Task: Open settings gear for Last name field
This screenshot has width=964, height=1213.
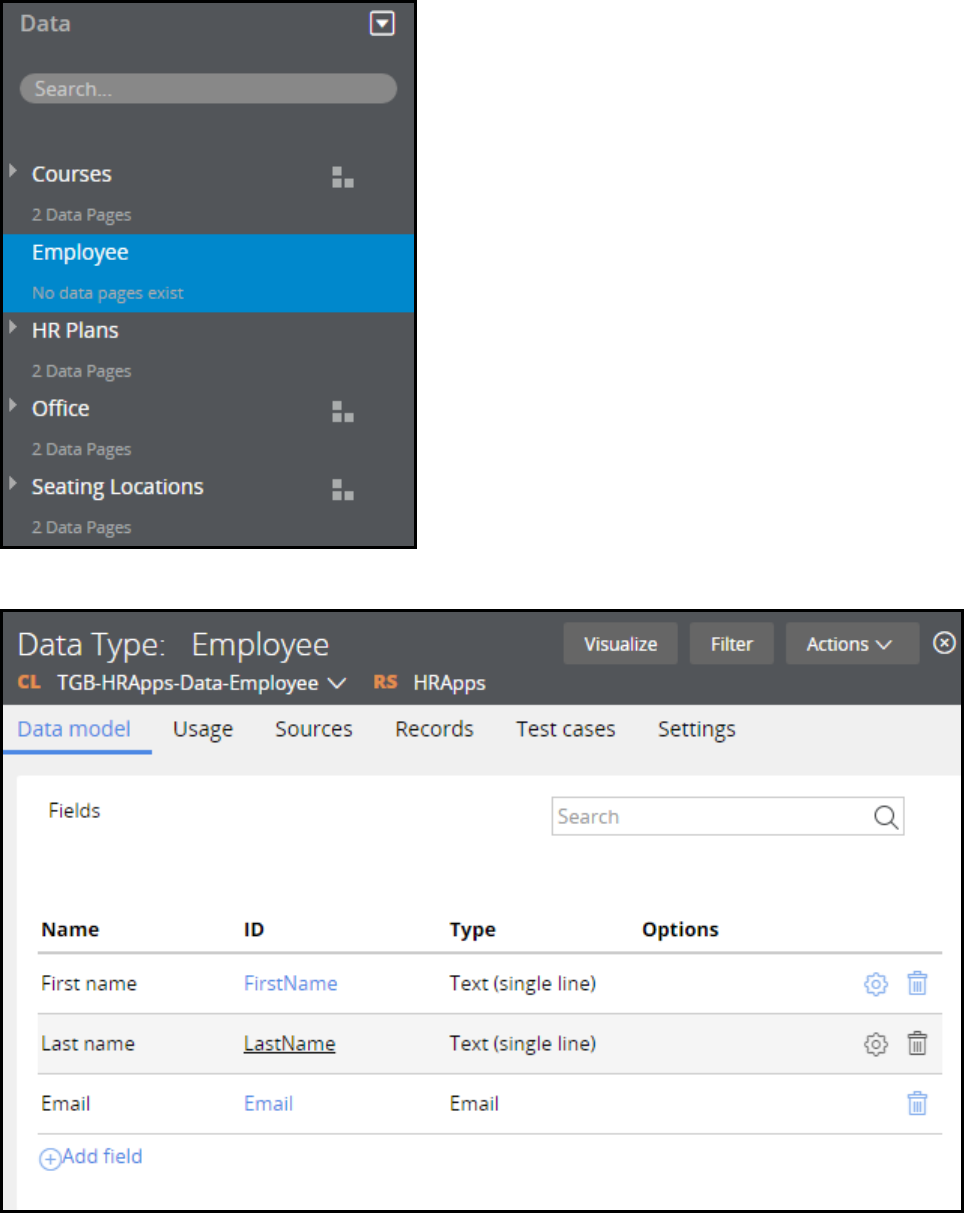Action: (x=875, y=1044)
